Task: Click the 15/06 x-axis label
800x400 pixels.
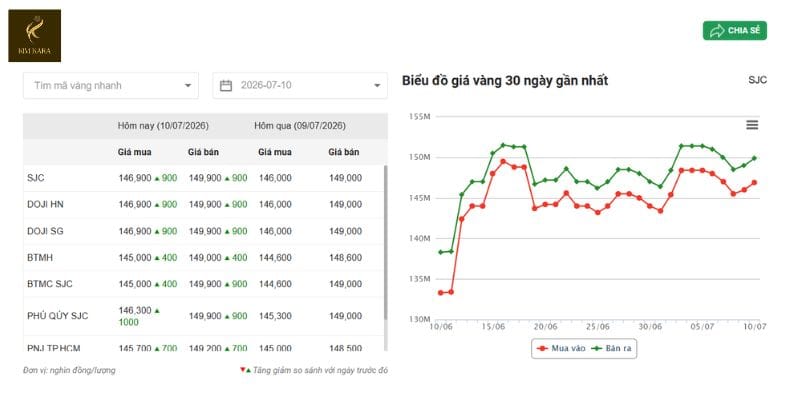Action: coord(493,326)
